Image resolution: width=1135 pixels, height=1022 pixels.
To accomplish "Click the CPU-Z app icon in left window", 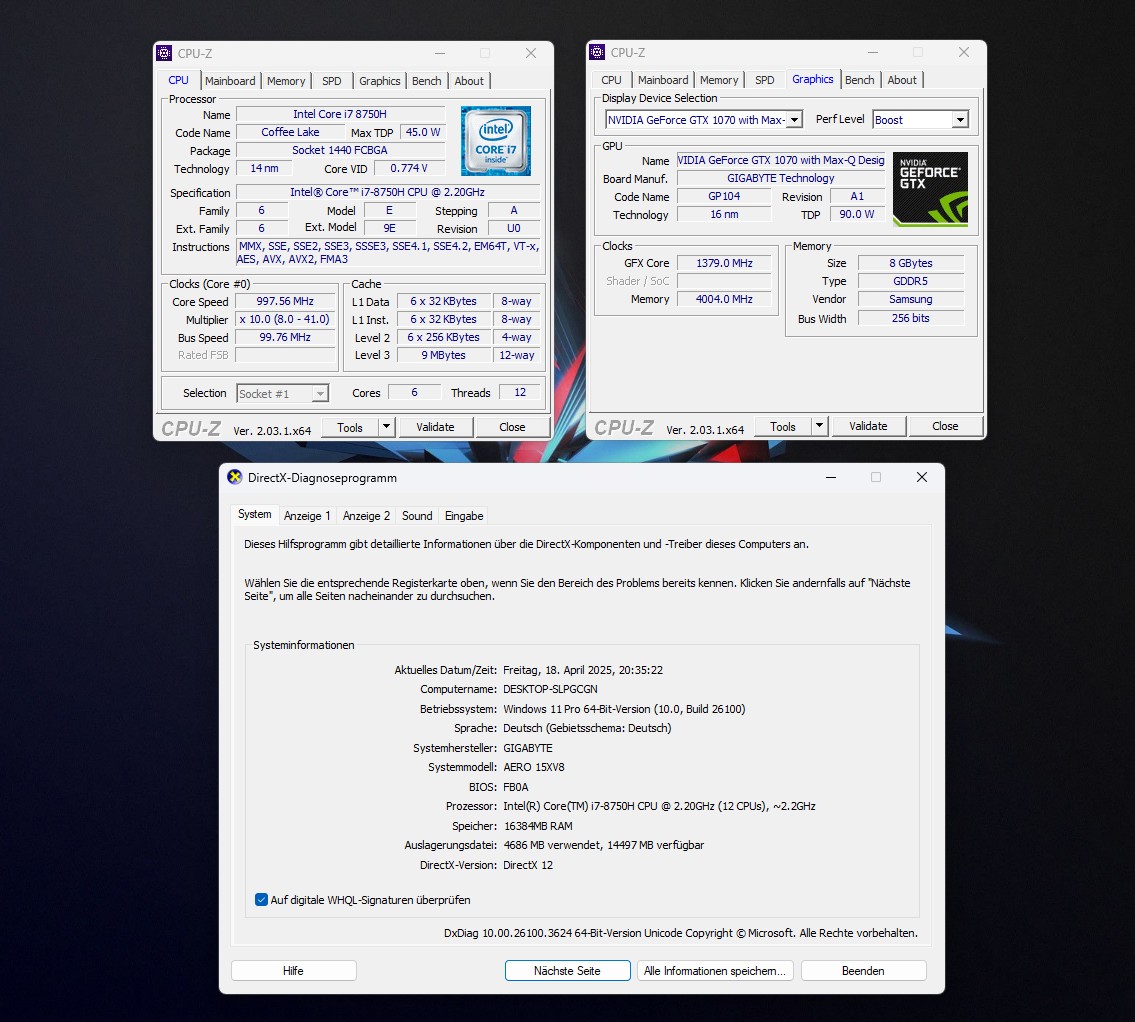I will coord(165,53).
